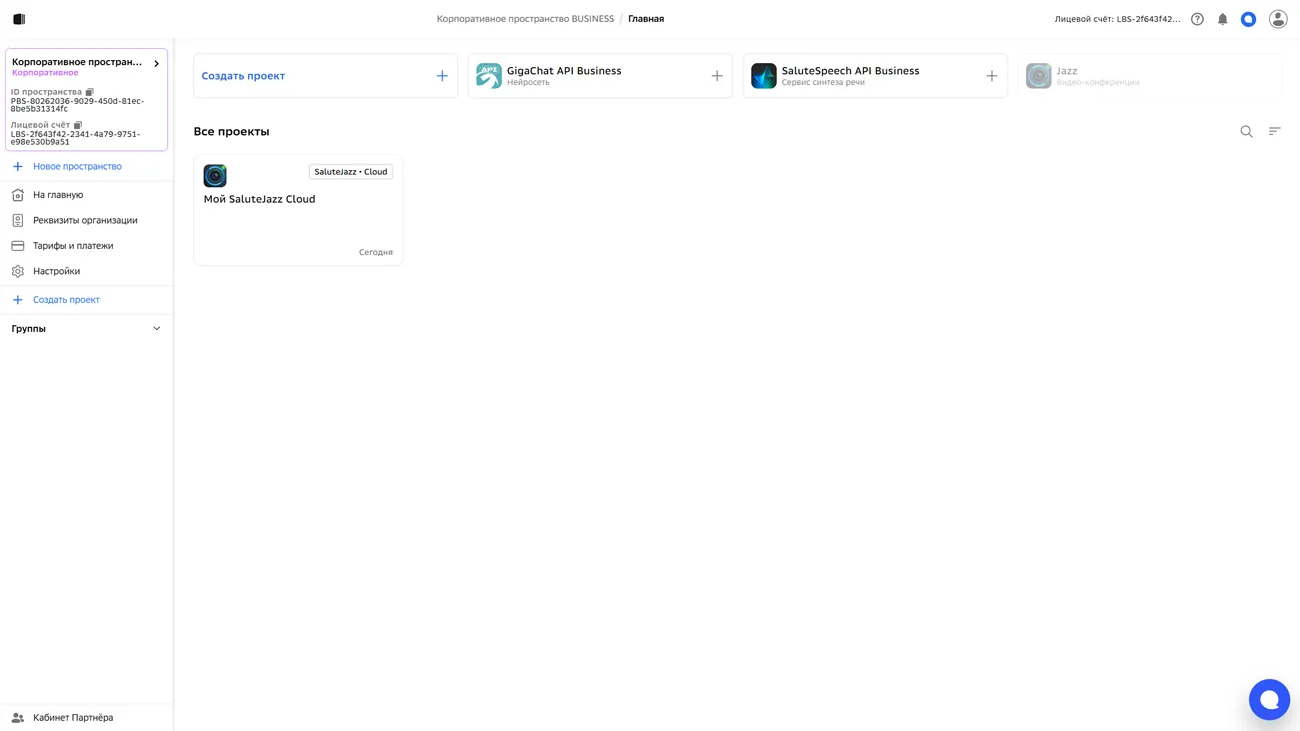This screenshot has height=731, width=1300.
Task: Open sort options for projects list
Action: (1274, 131)
